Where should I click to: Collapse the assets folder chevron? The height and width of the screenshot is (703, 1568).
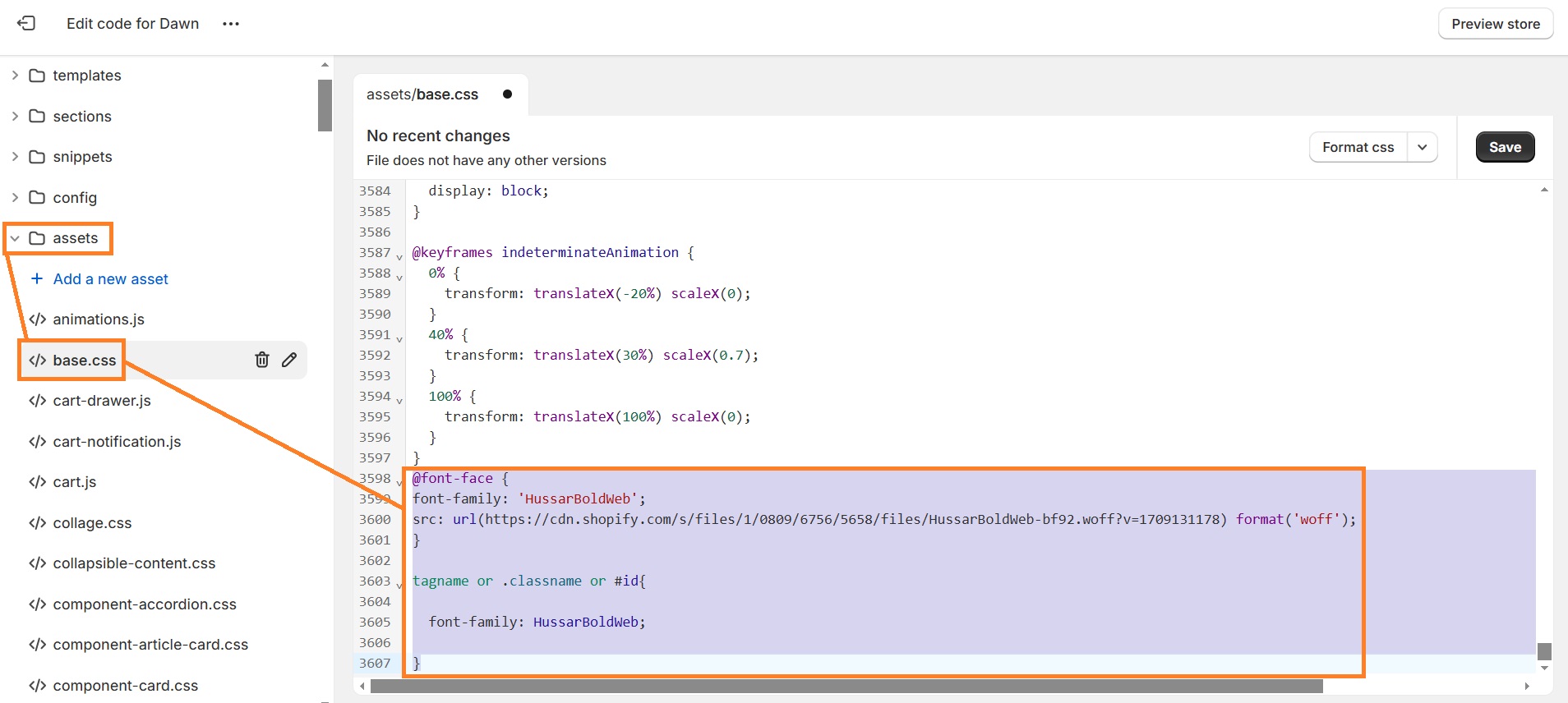pyautogui.click(x=15, y=238)
